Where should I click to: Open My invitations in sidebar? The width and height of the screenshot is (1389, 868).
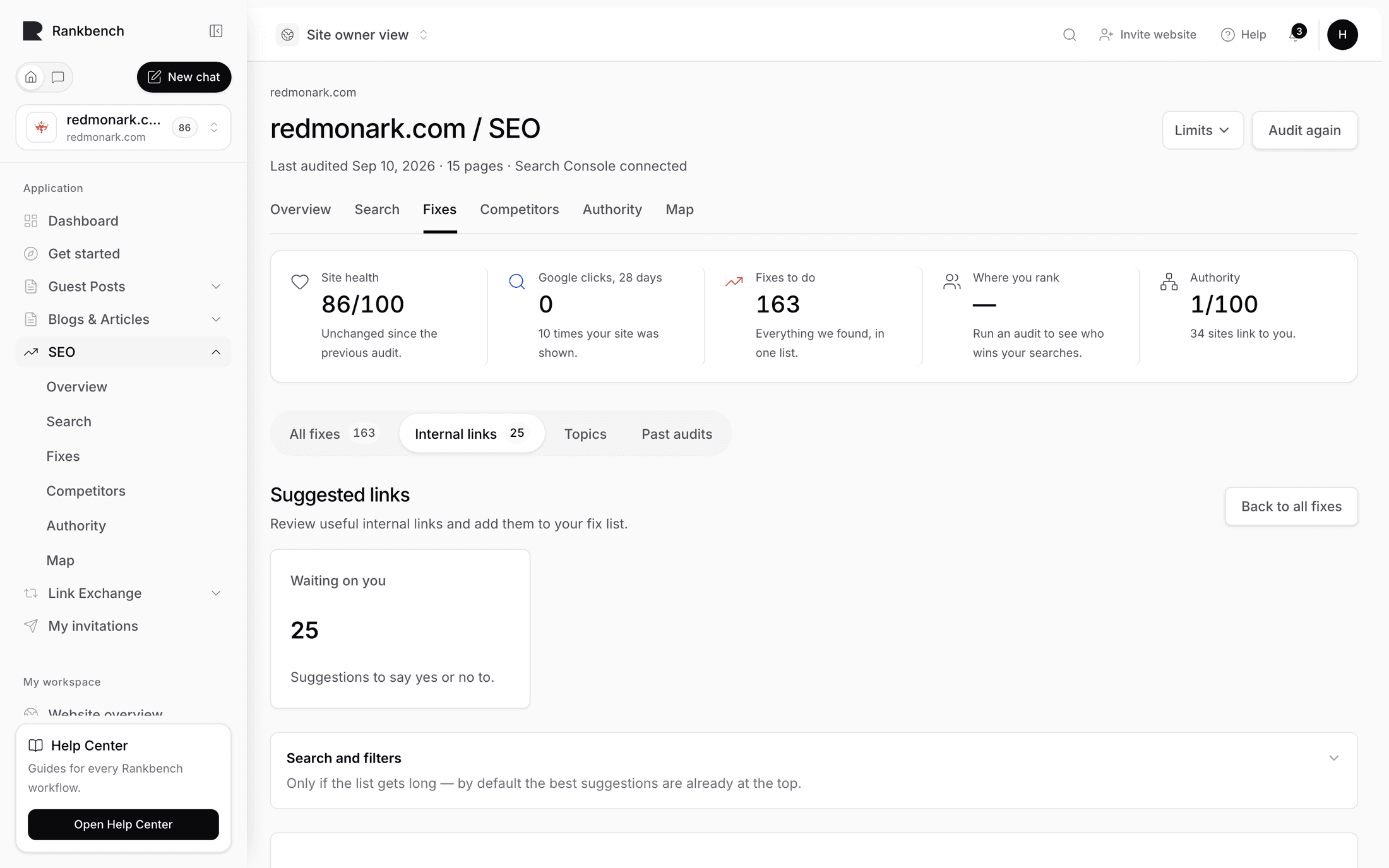[123, 626]
